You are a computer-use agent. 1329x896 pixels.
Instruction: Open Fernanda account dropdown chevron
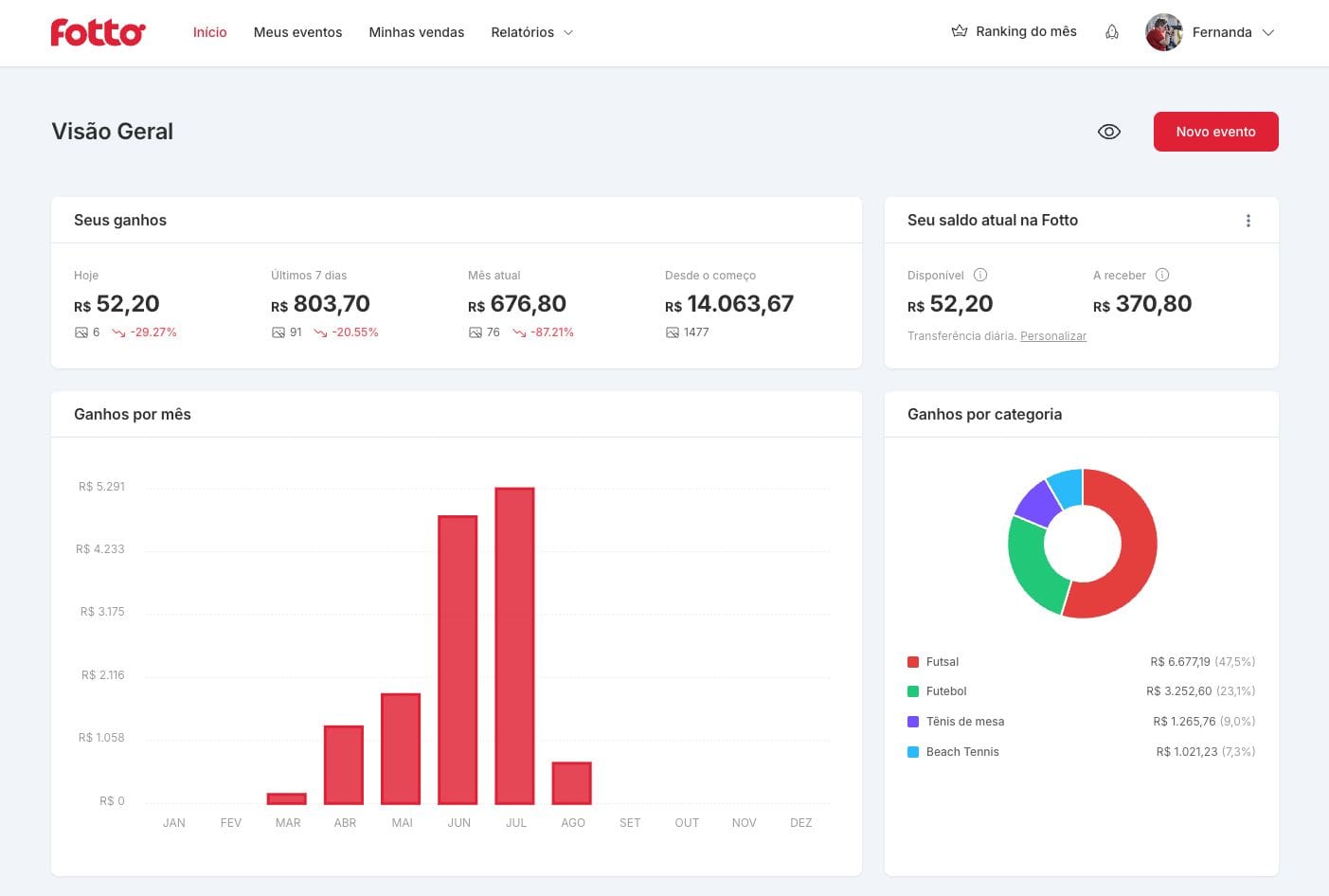(x=1268, y=32)
